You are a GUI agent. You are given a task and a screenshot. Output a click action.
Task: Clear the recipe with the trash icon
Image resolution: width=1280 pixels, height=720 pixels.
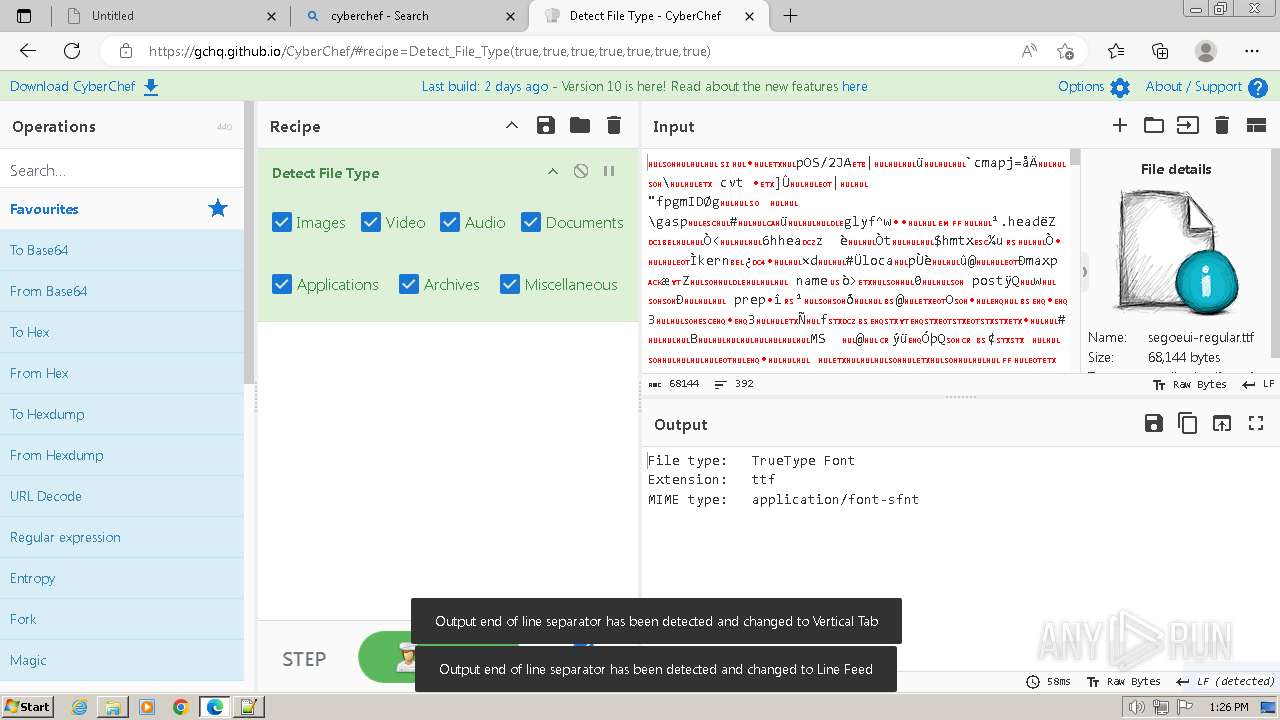pyautogui.click(x=614, y=125)
